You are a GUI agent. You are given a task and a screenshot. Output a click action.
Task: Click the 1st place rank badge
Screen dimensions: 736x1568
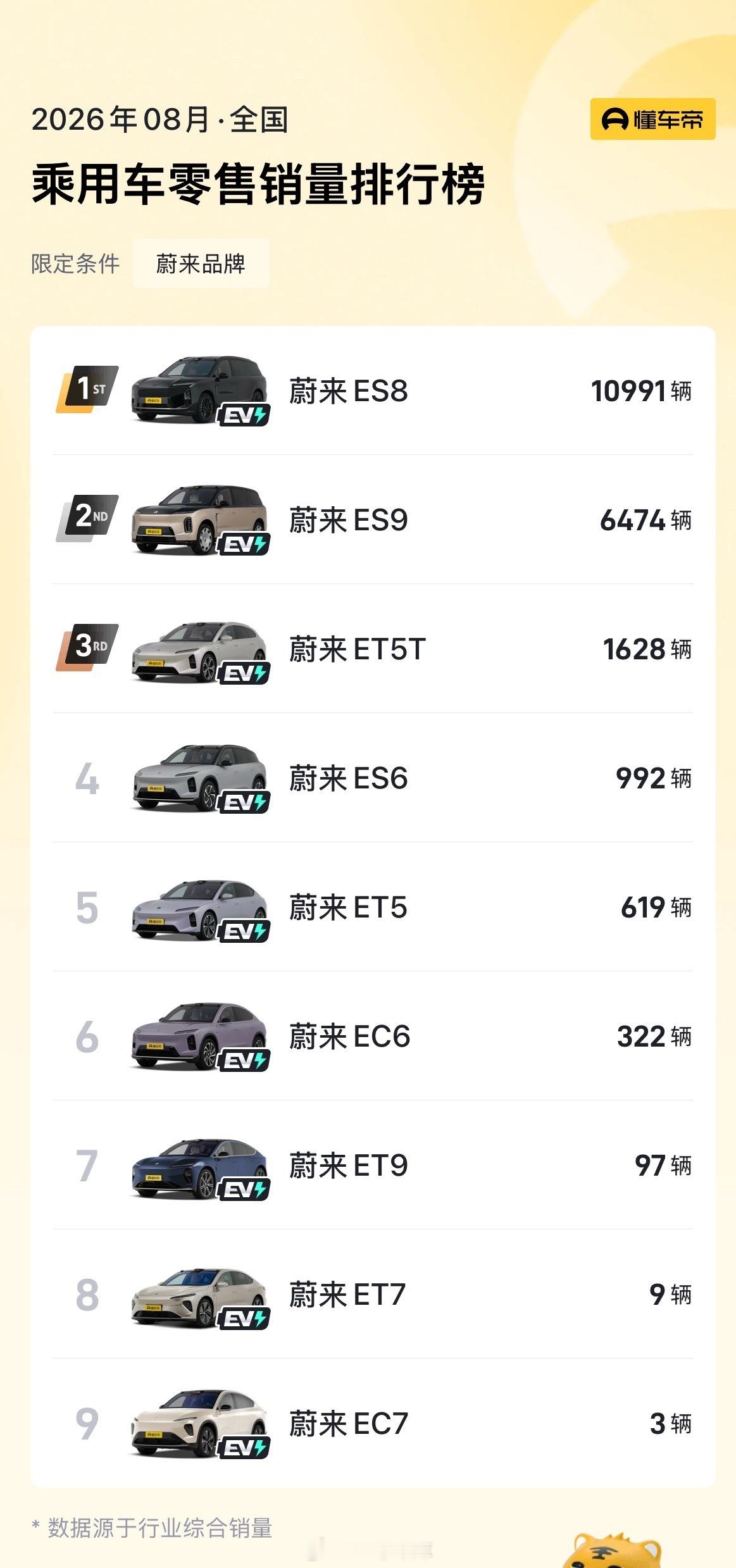point(87,389)
